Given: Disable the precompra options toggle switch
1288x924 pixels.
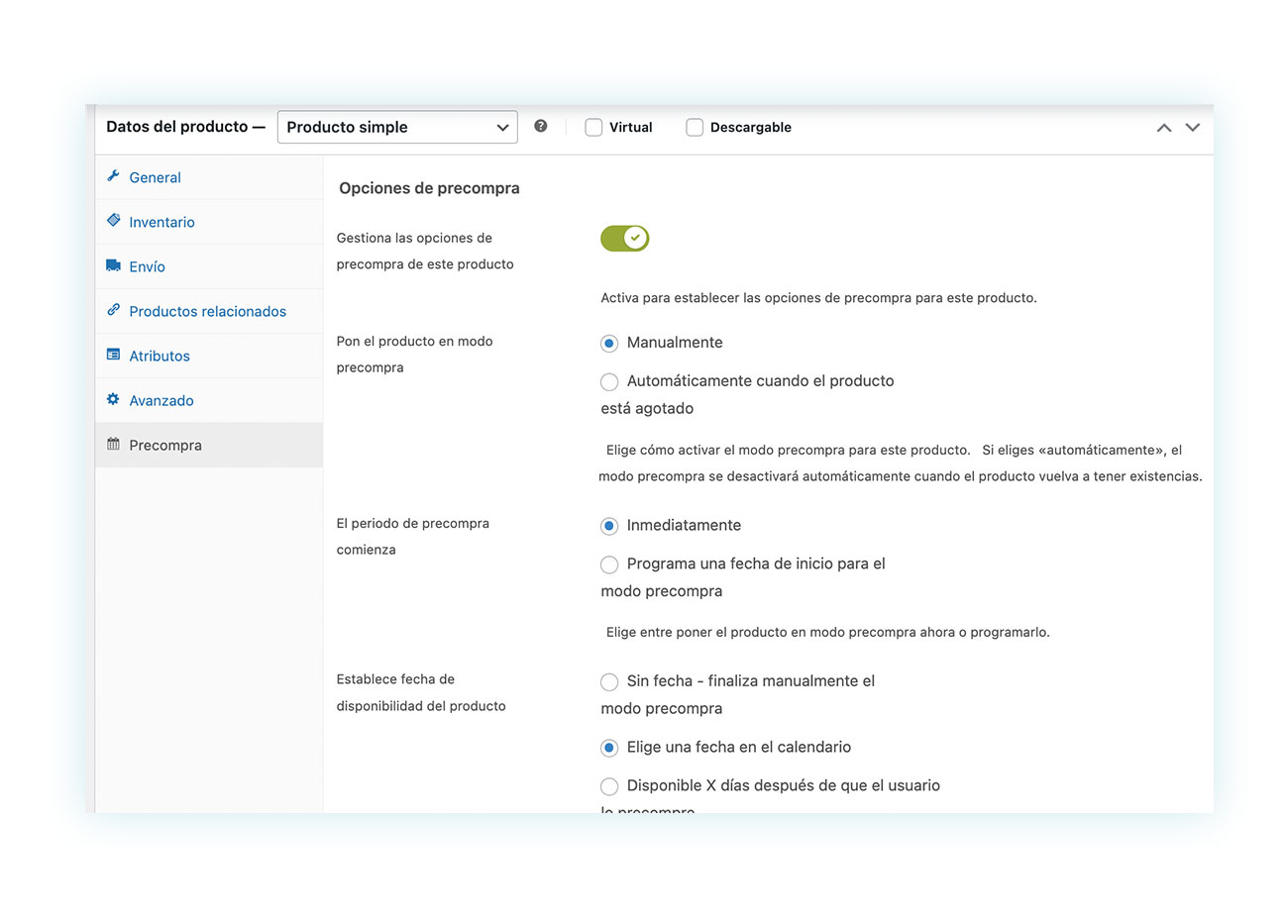Looking at the screenshot, I should pos(624,238).
